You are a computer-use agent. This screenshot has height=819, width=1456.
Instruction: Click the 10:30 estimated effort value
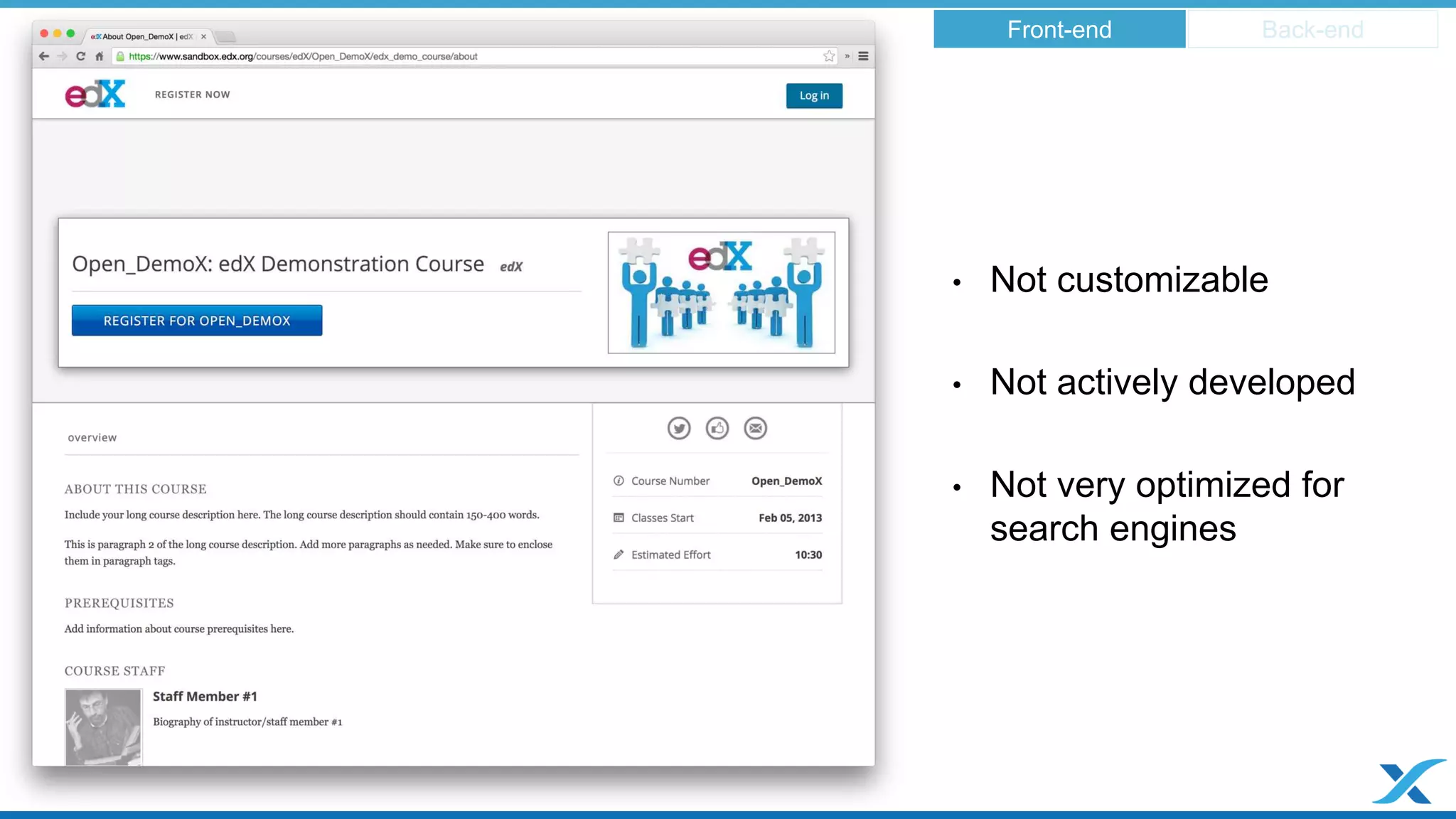(x=808, y=555)
